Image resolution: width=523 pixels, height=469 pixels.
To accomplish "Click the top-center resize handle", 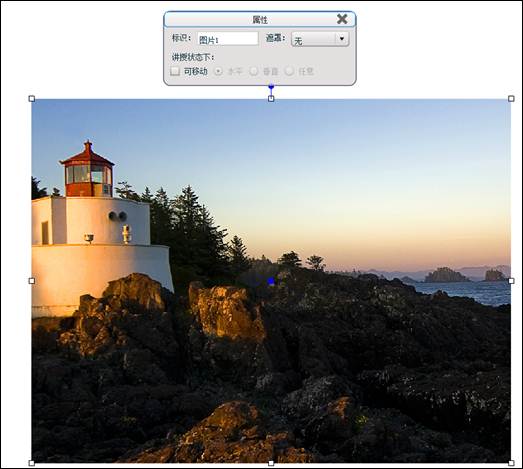I will click(271, 99).
